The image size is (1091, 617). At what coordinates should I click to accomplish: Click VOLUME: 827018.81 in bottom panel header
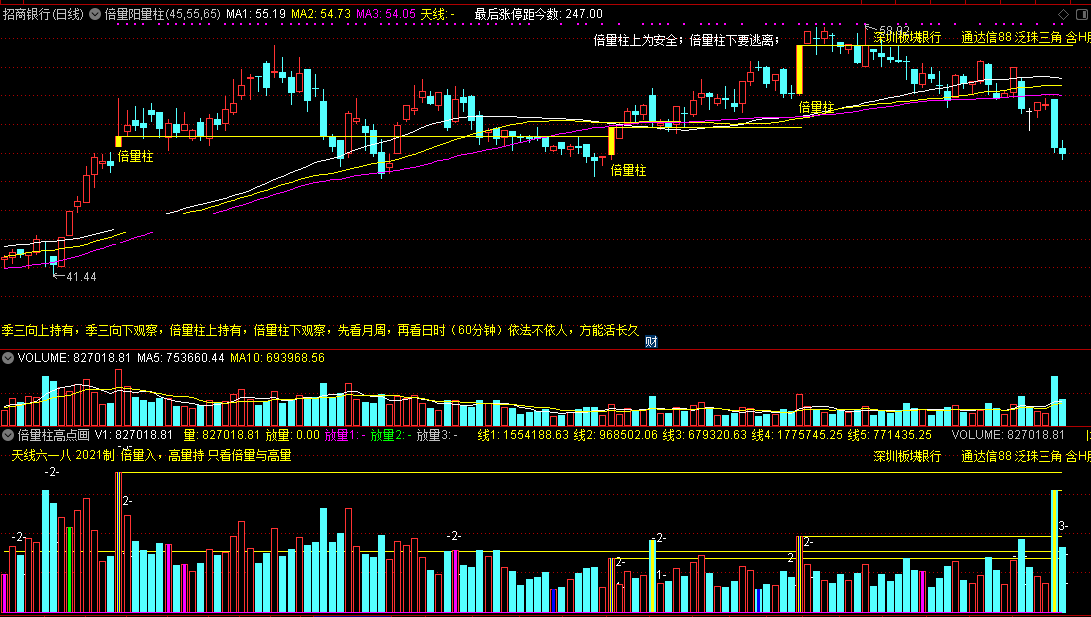(1008, 435)
